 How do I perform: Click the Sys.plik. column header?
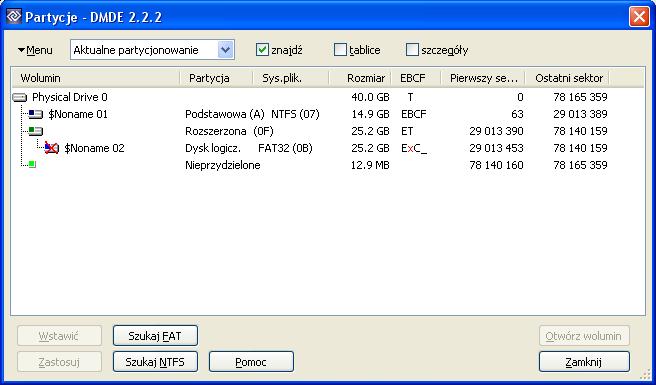291,78
